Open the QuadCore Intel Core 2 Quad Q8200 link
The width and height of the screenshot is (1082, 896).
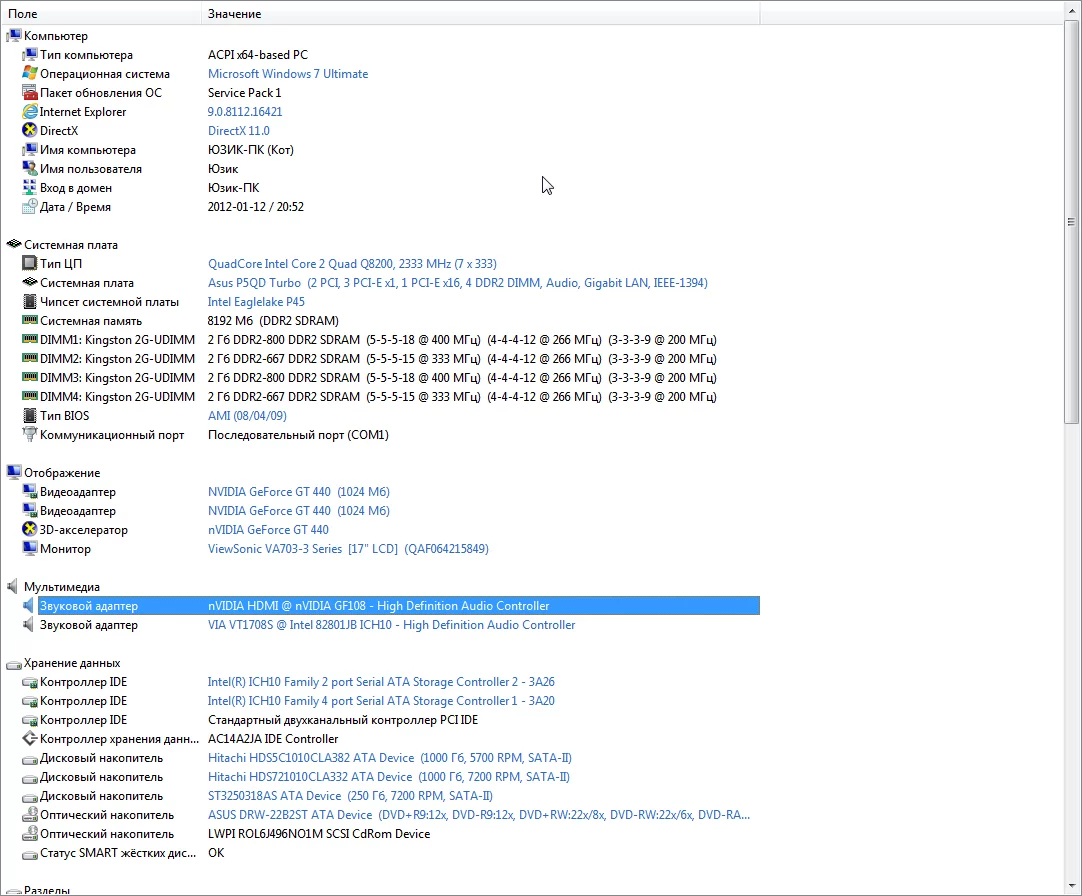[352, 264]
